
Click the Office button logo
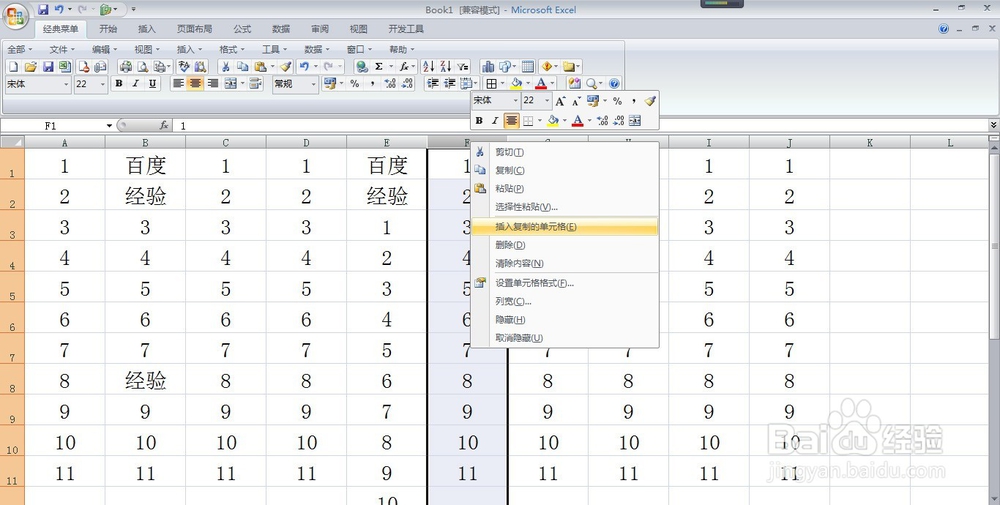click(x=15, y=15)
